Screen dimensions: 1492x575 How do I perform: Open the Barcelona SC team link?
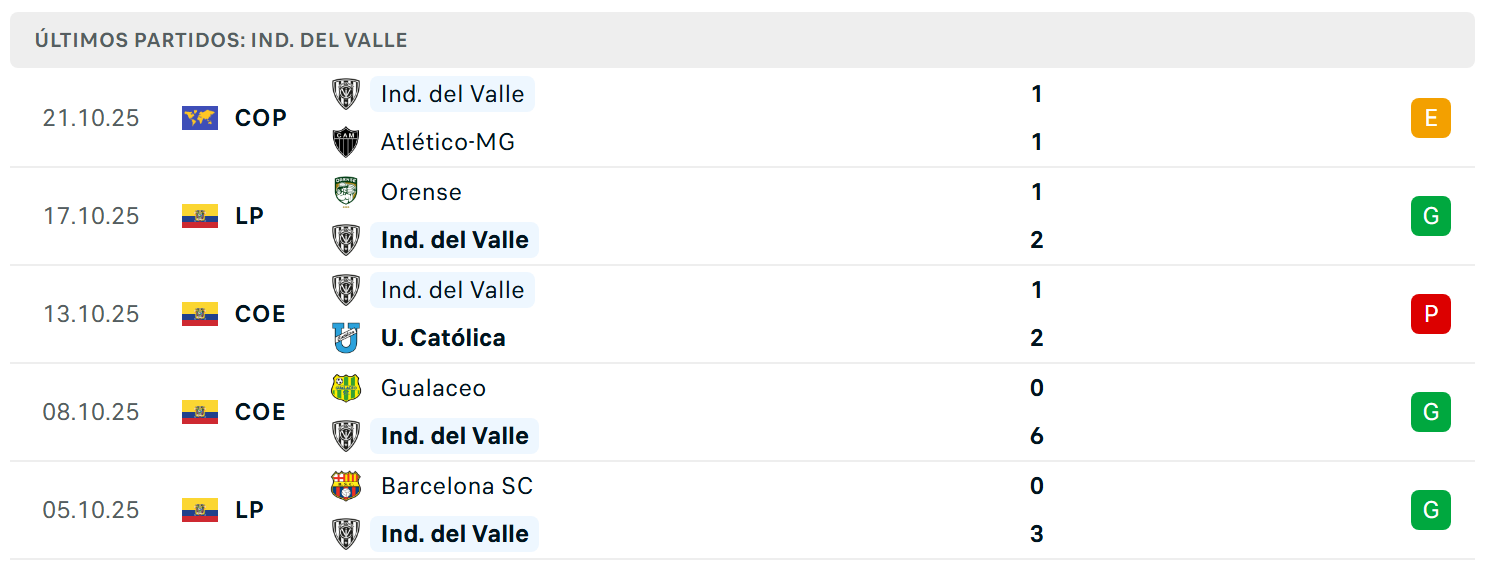(456, 486)
